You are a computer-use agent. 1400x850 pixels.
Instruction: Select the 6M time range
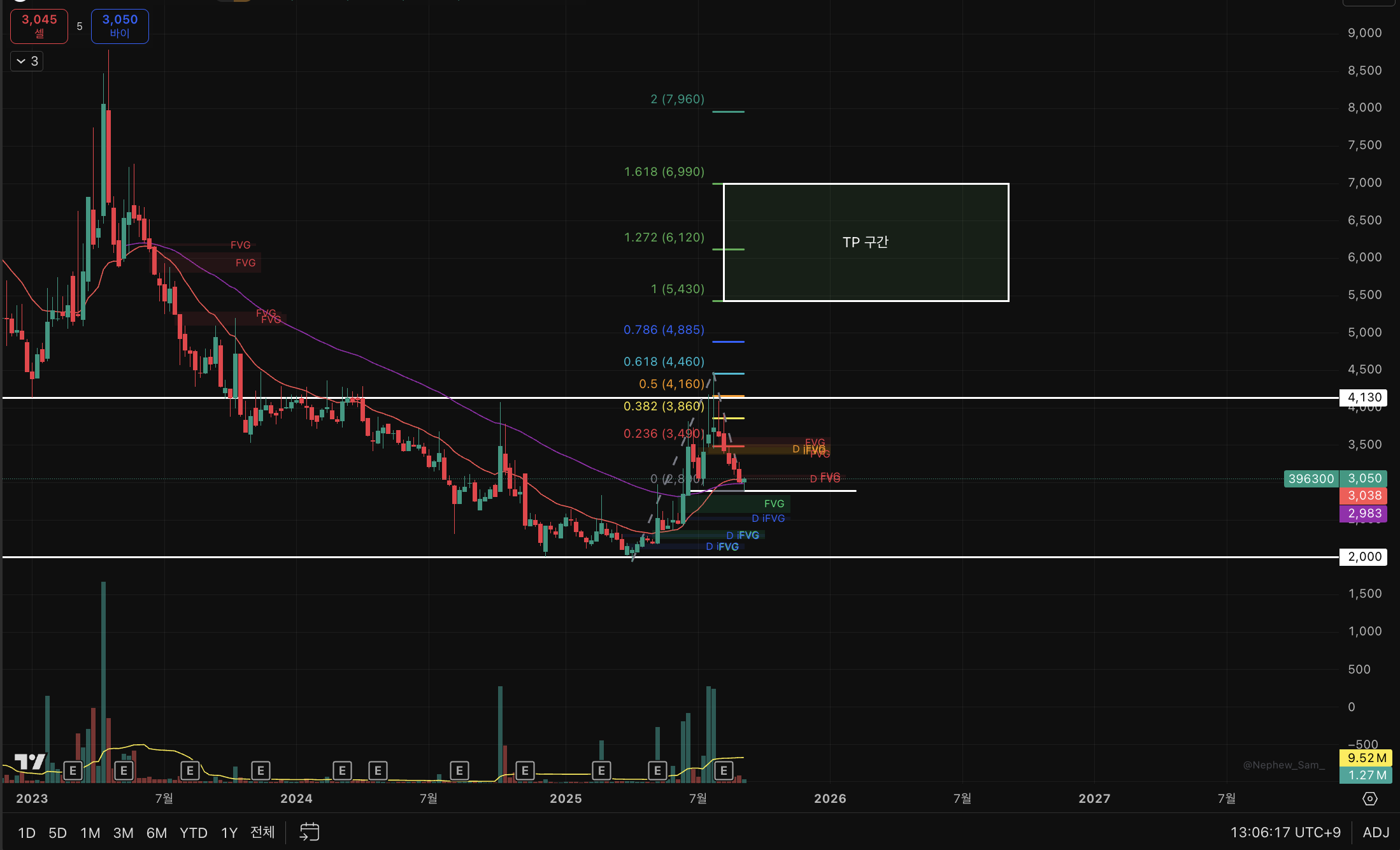156,833
